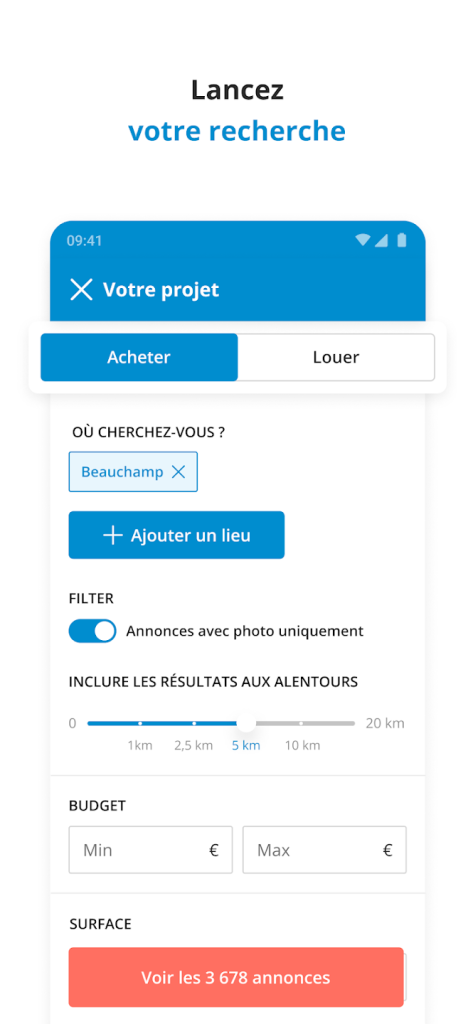Close the Votre projet screen with X
The image size is (473, 1024).
click(81, 289)
